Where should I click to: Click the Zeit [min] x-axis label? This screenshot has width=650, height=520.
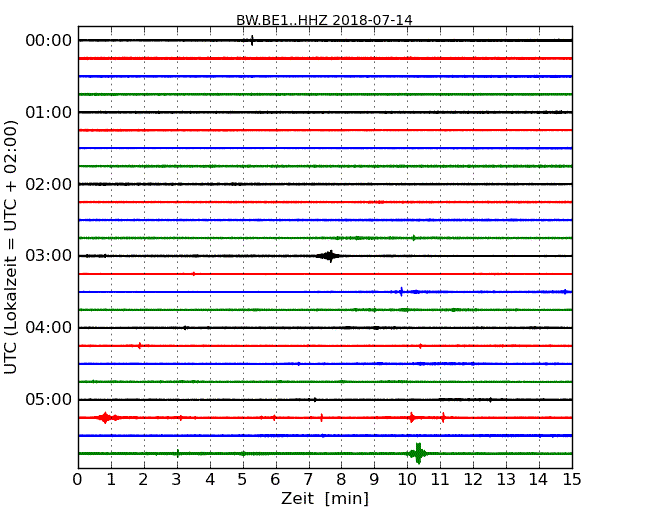point(325,498)
